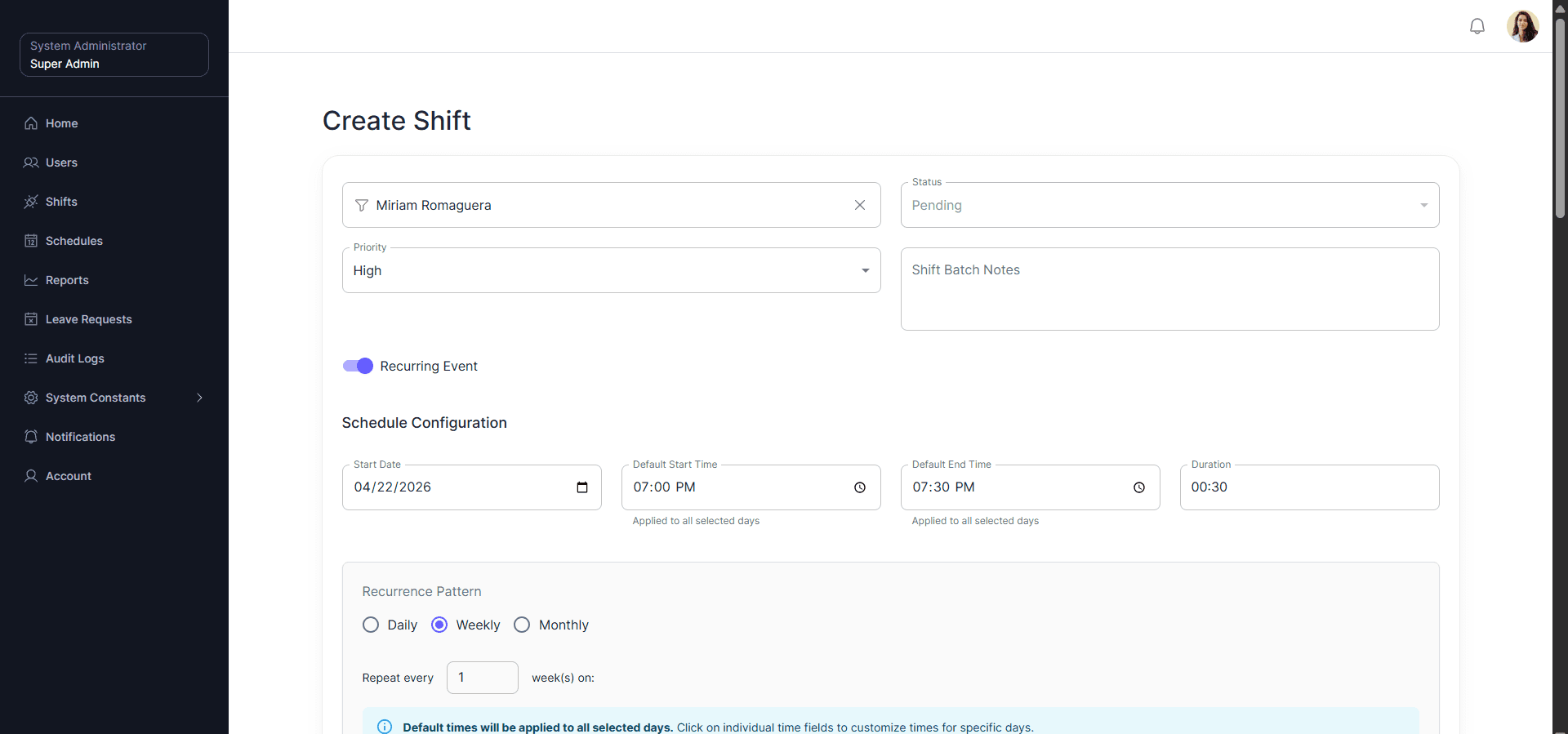Click the System Constants gear icon

point(31,398)
